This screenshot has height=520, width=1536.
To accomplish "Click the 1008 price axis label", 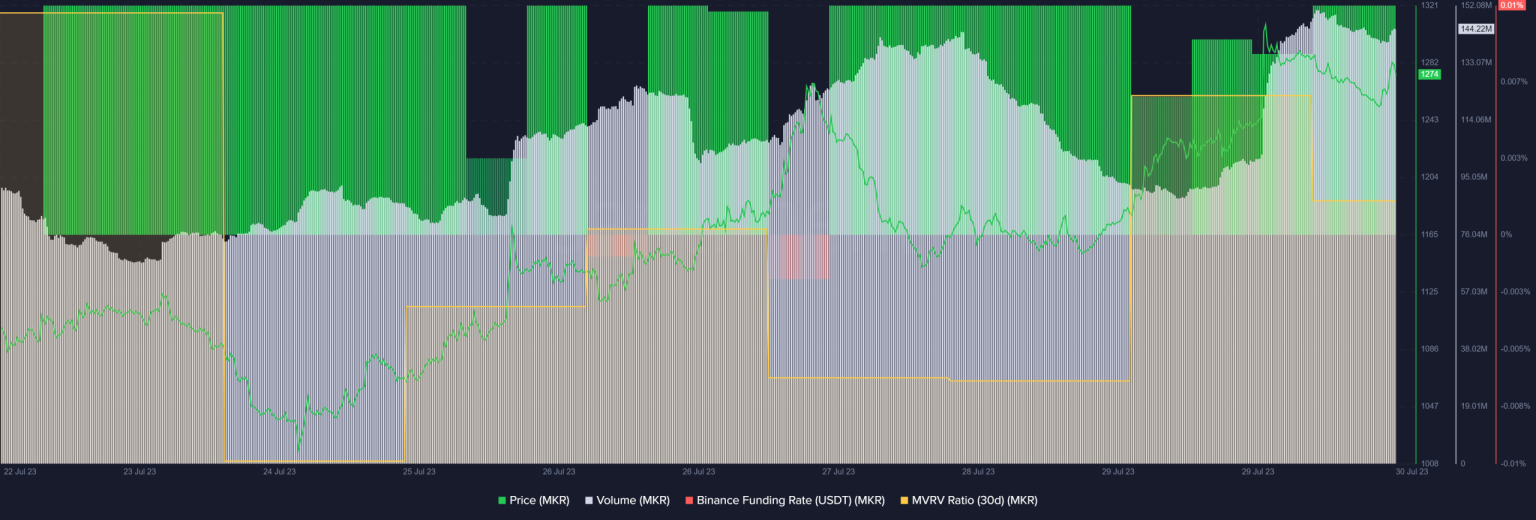I will click(x=1429, y=463).
